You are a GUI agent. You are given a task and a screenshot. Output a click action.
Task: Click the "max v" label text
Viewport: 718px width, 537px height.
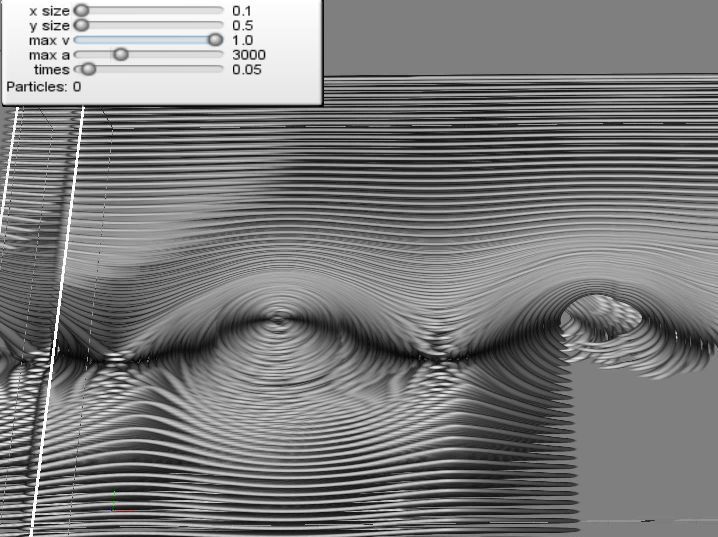click(x=50, y=40)
